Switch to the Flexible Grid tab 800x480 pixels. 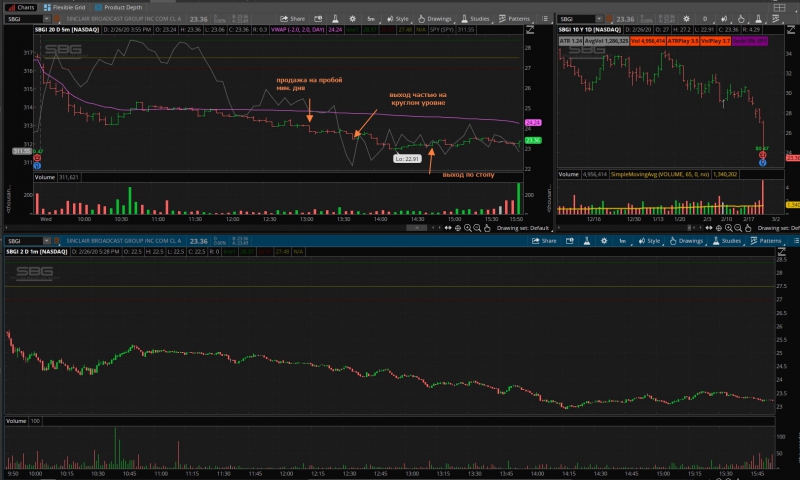[65, 7]
